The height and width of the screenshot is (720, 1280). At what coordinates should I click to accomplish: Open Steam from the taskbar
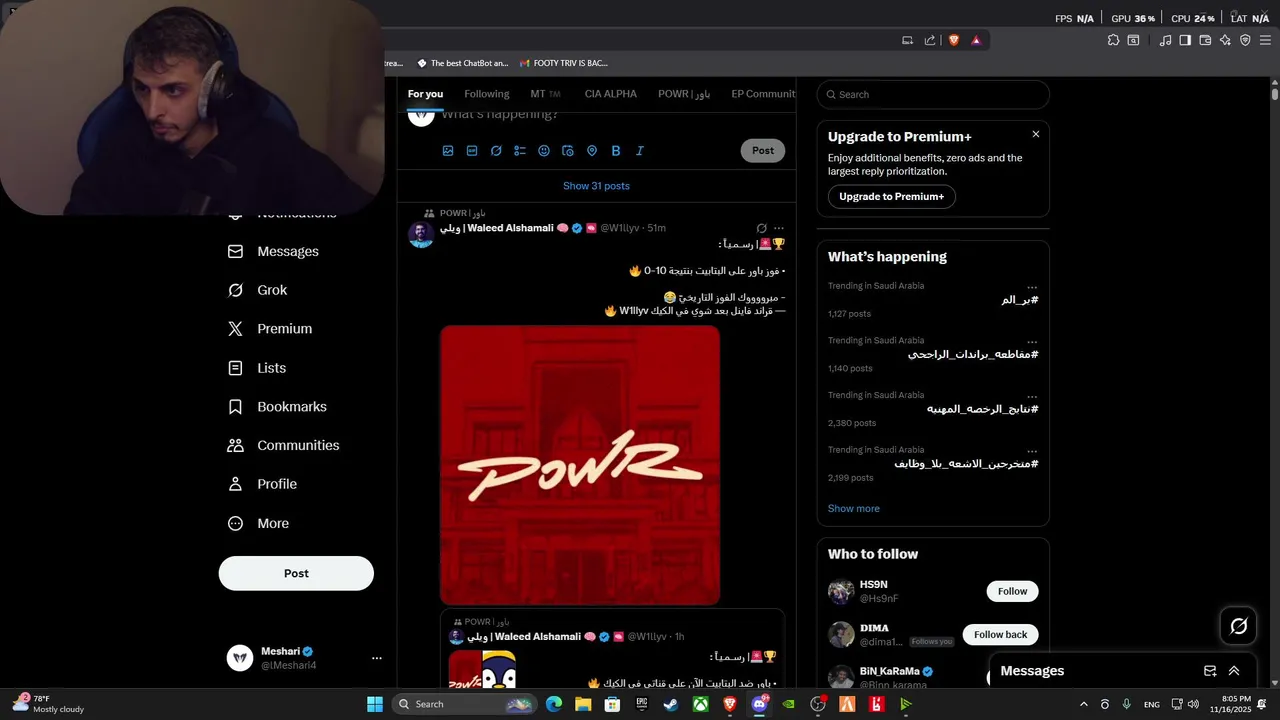(x=671, y=704)
